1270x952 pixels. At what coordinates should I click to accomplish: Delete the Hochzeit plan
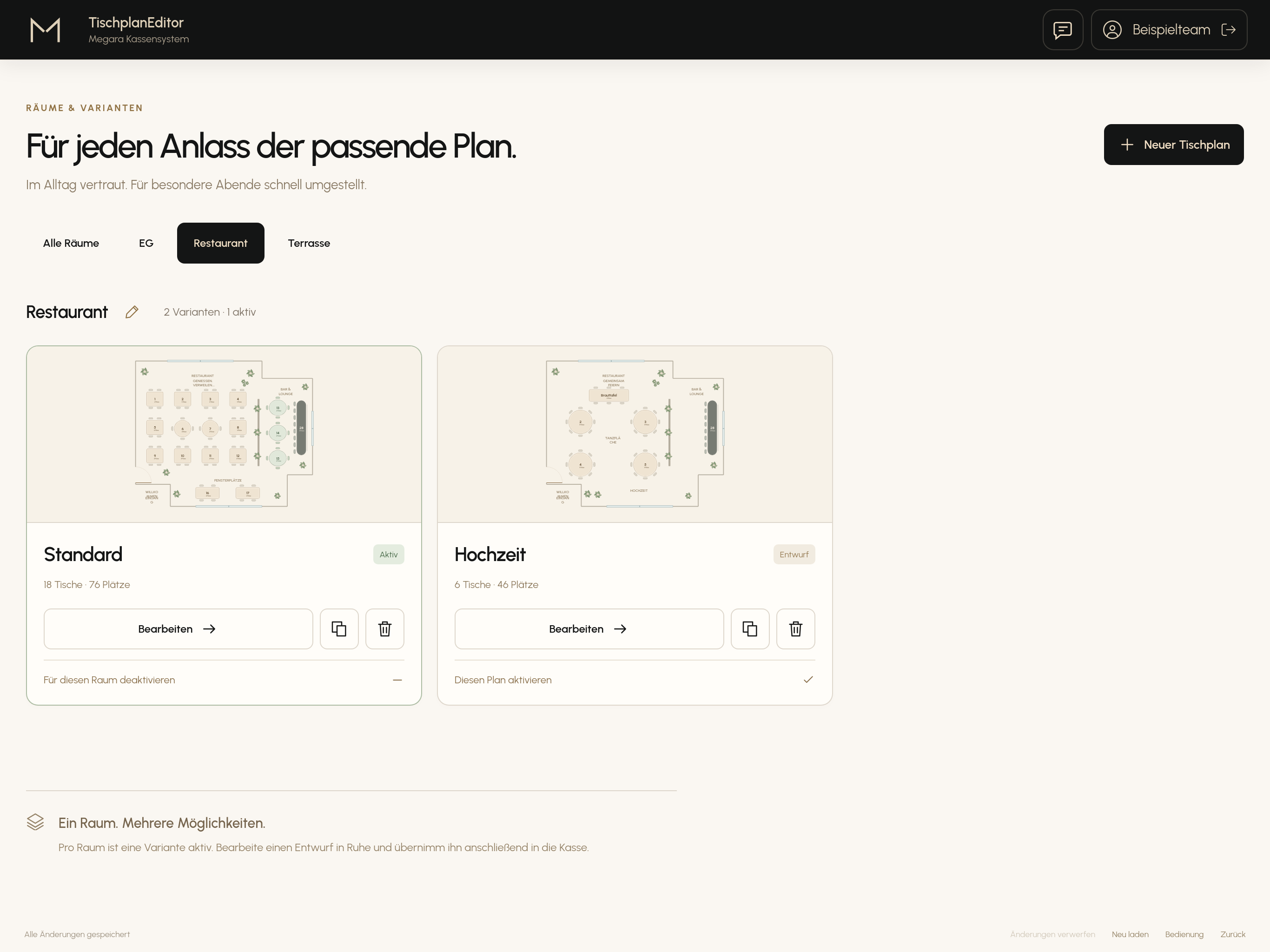(x=796, y=629)
